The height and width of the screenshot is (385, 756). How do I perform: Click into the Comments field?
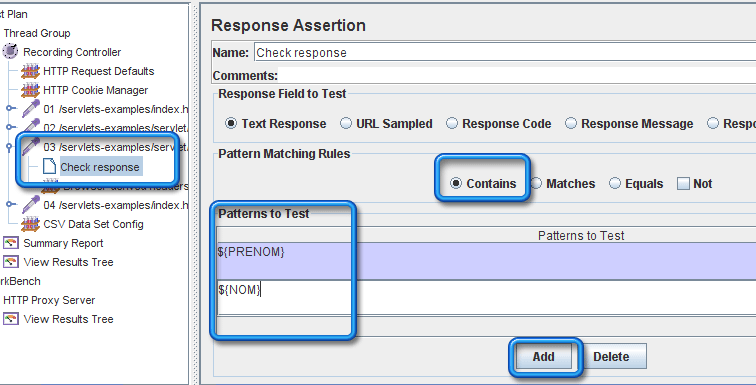point(517,76)
